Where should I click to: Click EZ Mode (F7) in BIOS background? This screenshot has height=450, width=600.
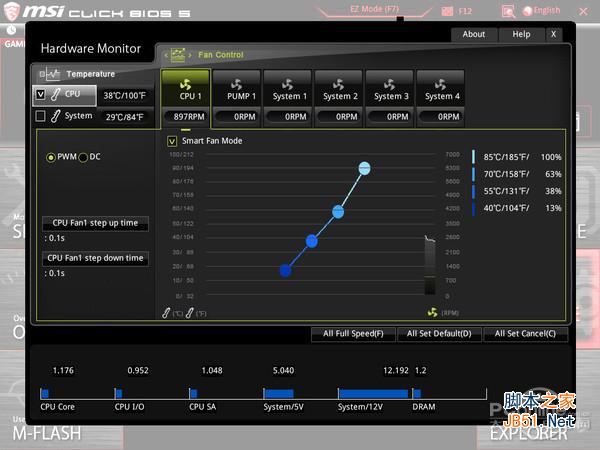point(374,9)
